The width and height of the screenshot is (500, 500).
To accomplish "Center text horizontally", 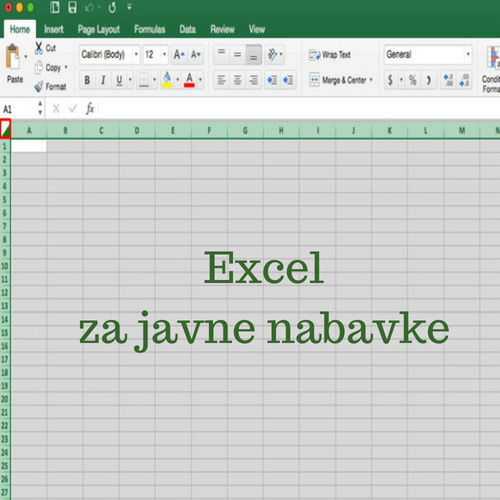I will pyautogui.click(x=237, y=80).
